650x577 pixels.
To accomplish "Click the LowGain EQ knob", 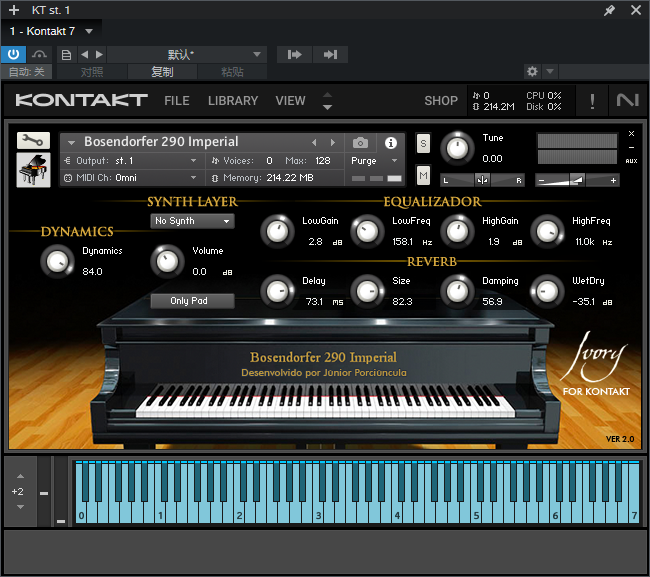I will tap(277, 231).
